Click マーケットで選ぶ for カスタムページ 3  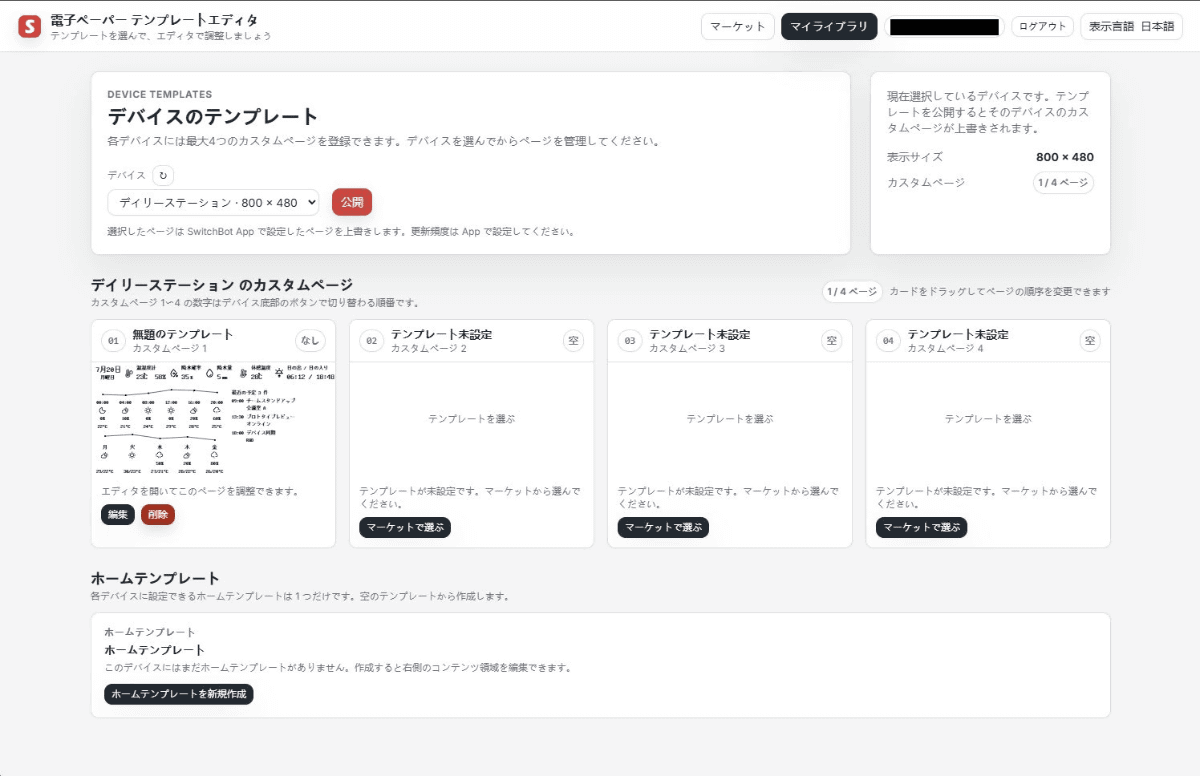(x=663, y=527)
